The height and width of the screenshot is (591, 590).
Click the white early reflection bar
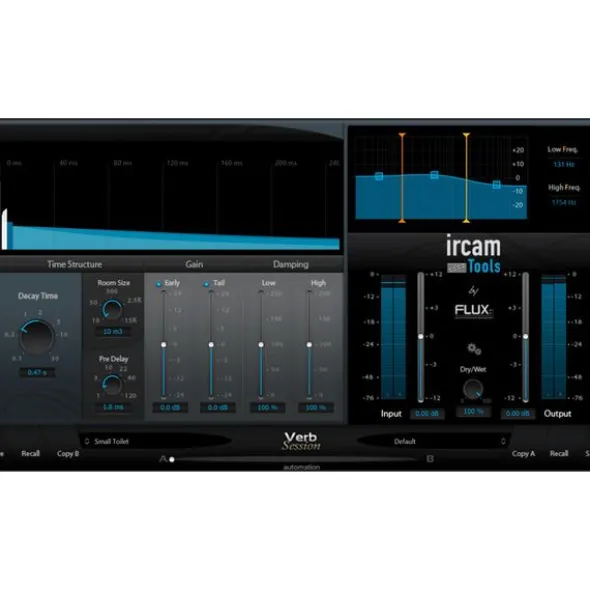tap(4, 230)
